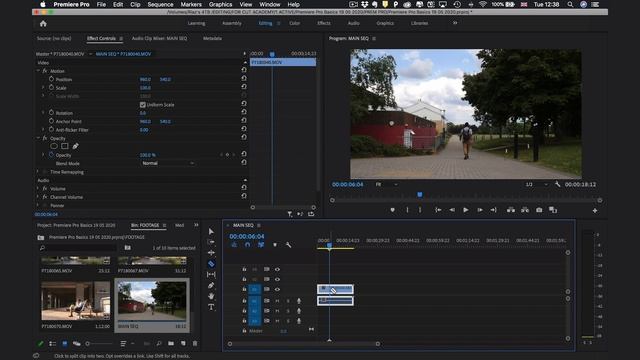
Task: Toggle Uniform Scale checkbox
Action: click(142, 105)
